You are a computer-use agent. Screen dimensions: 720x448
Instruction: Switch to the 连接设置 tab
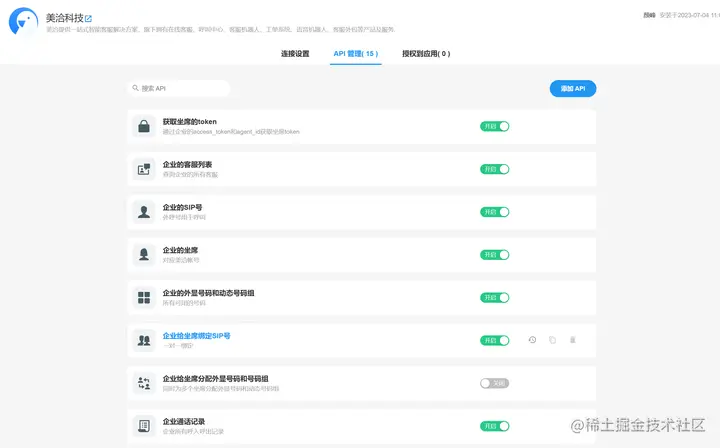click(x=295, y=54)
